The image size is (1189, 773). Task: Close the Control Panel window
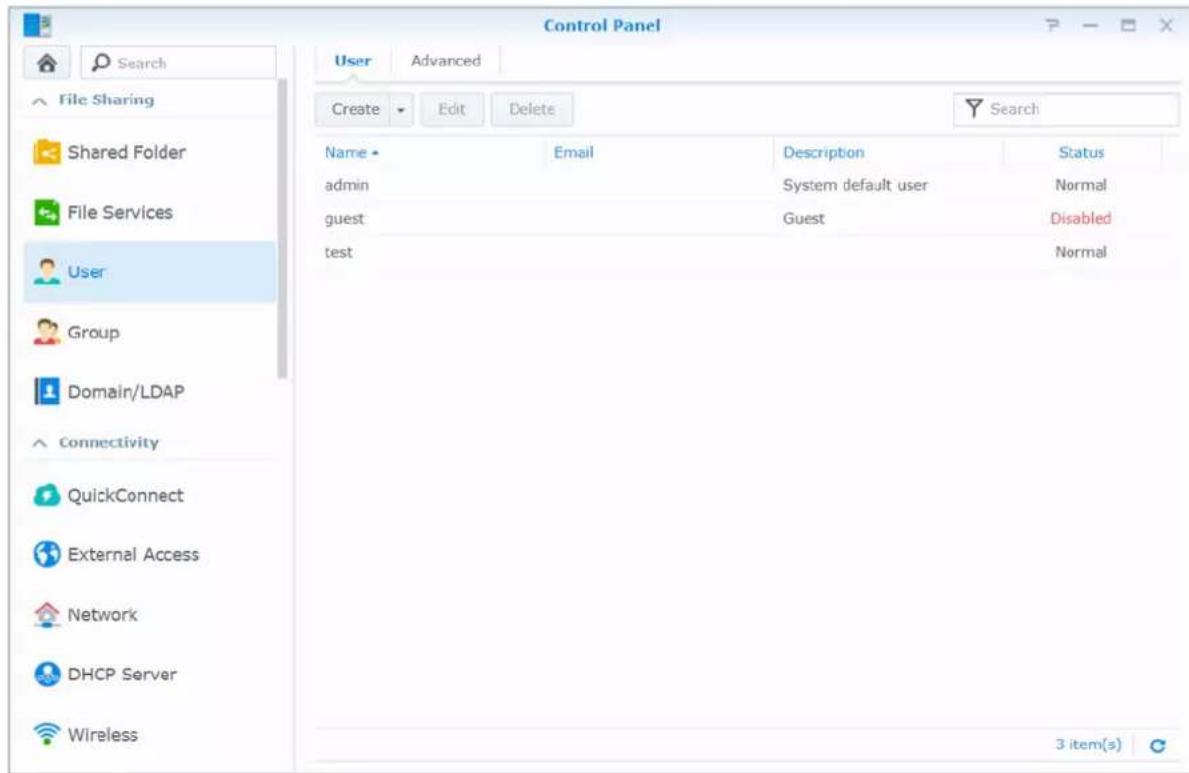coord(1166,26)
